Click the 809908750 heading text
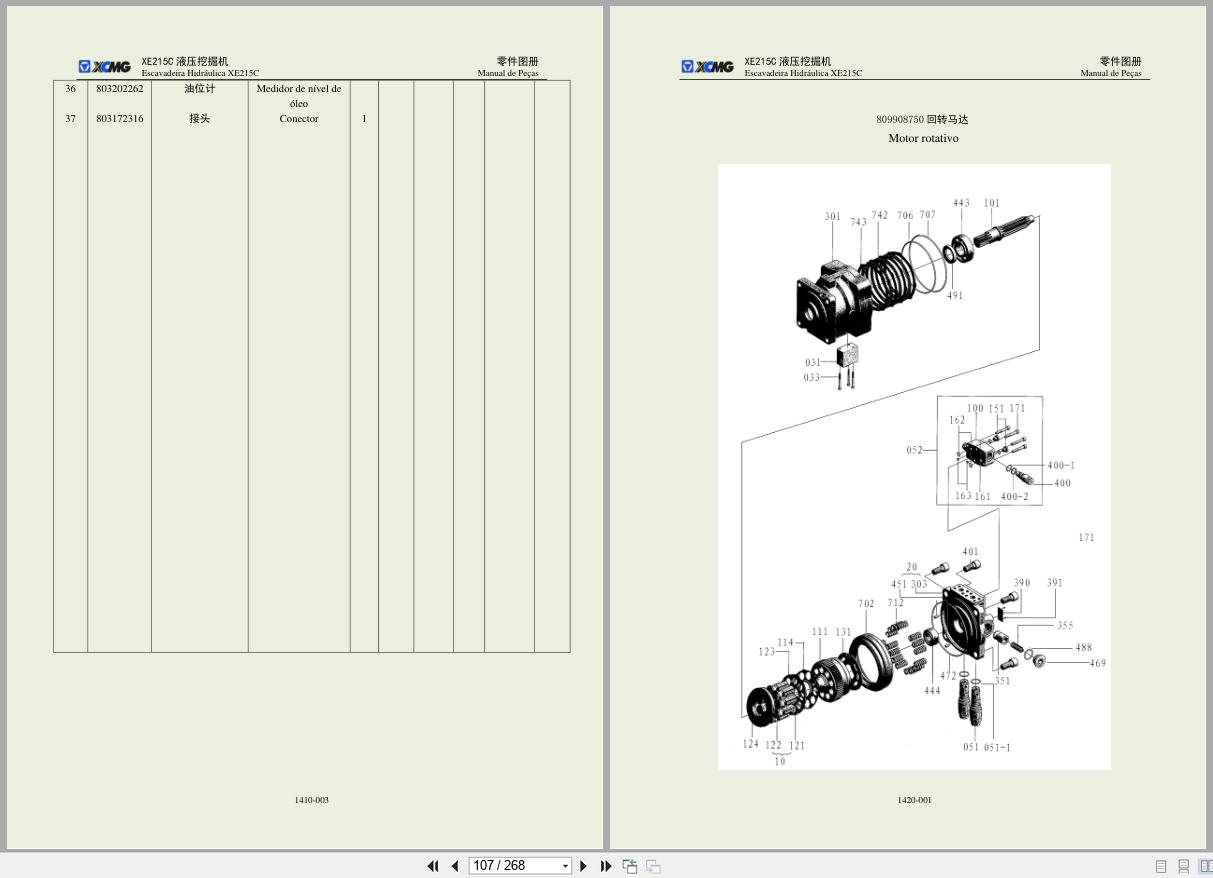Viewport: 1213px width, 878px height. tap(922, 119)
